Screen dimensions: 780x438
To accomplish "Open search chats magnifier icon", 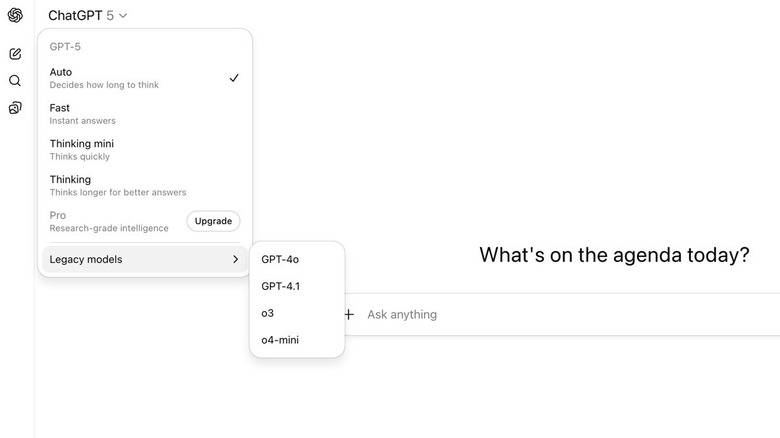I will (x=15, y=81).
